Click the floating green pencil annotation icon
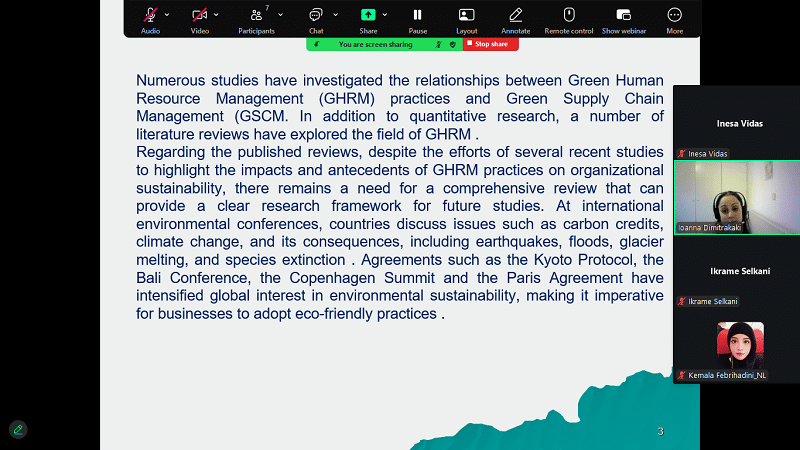 17,429
